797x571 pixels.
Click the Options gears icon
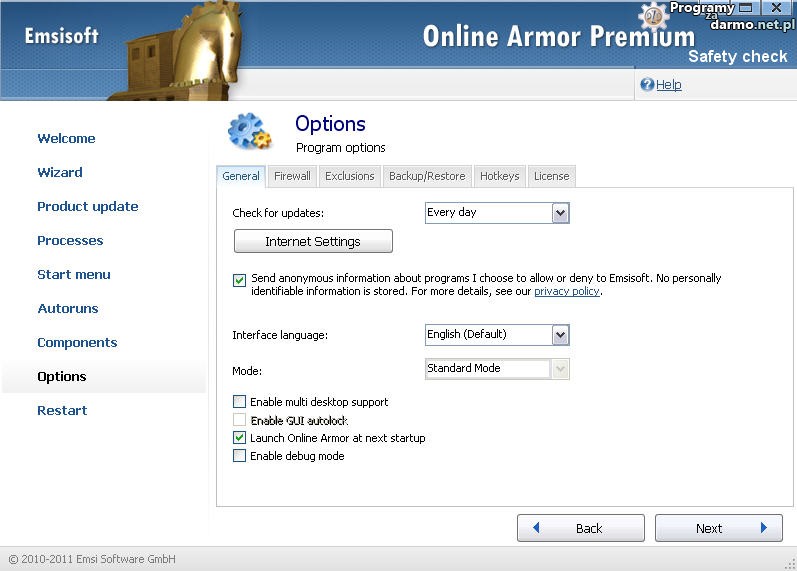pyautogui.click(x=249, y=132)
